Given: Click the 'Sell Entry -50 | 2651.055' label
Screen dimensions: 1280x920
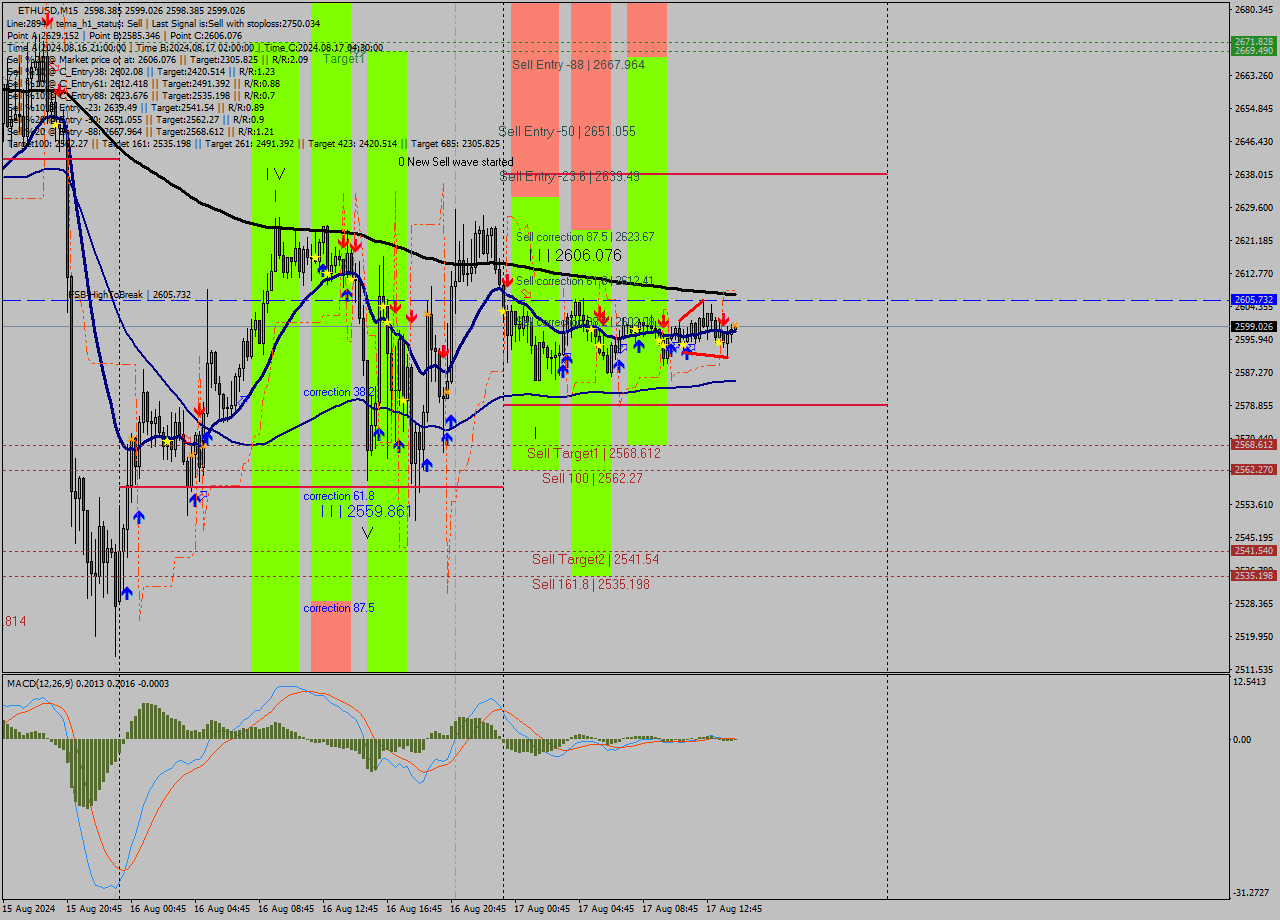Looking at the screenshot, I should 567,131.
